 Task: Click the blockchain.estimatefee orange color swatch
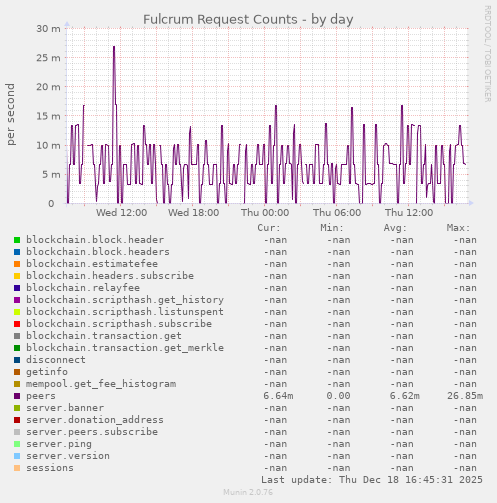pos(17,264)
